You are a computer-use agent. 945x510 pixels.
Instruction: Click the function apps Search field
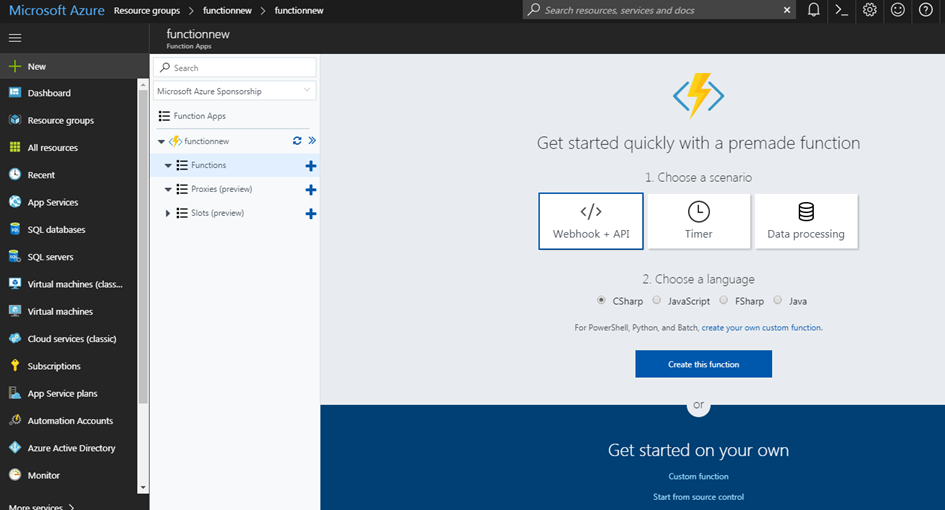pyautogui.click(x=234, y=68)
